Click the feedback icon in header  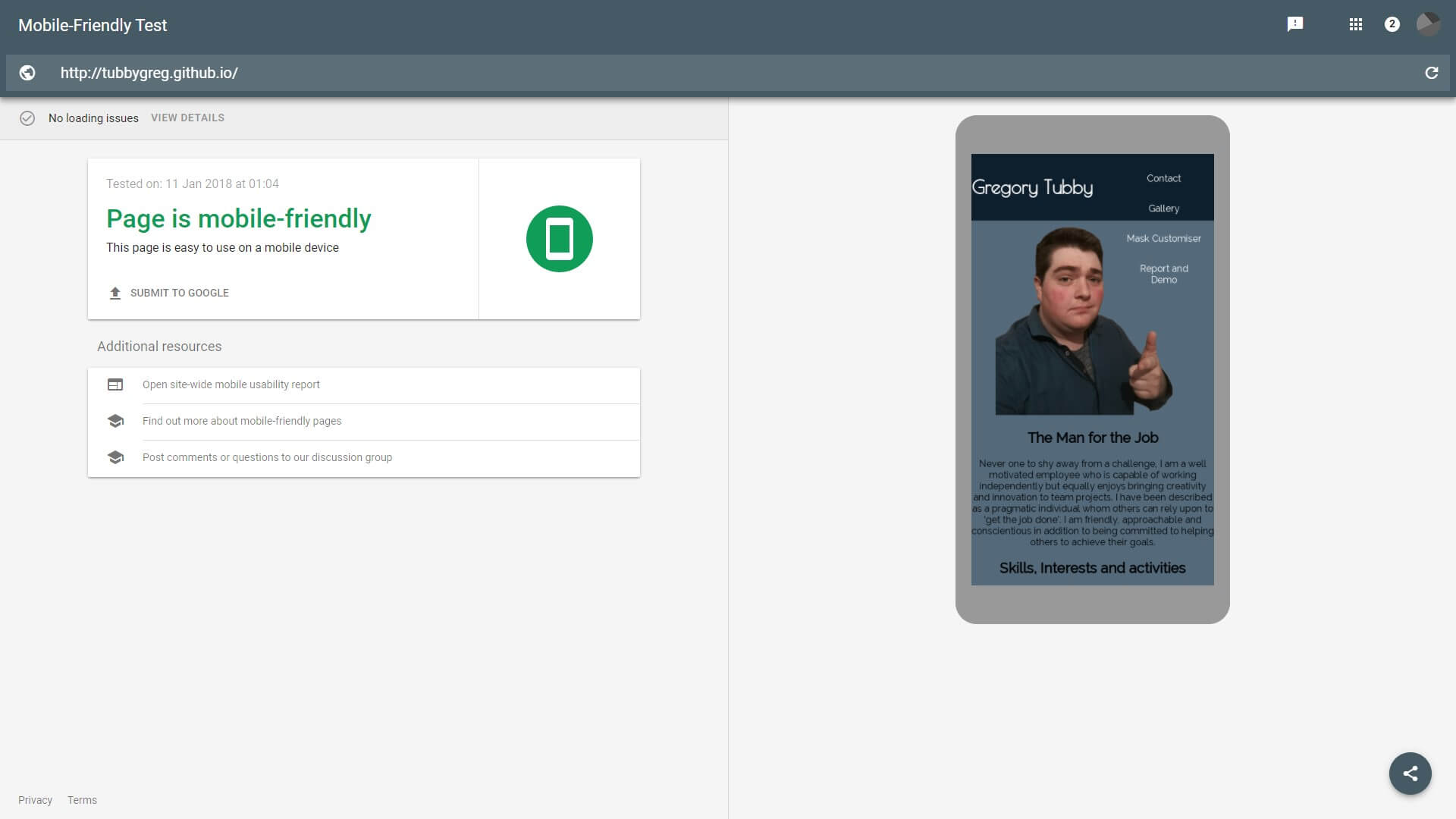pos(1295,24)
